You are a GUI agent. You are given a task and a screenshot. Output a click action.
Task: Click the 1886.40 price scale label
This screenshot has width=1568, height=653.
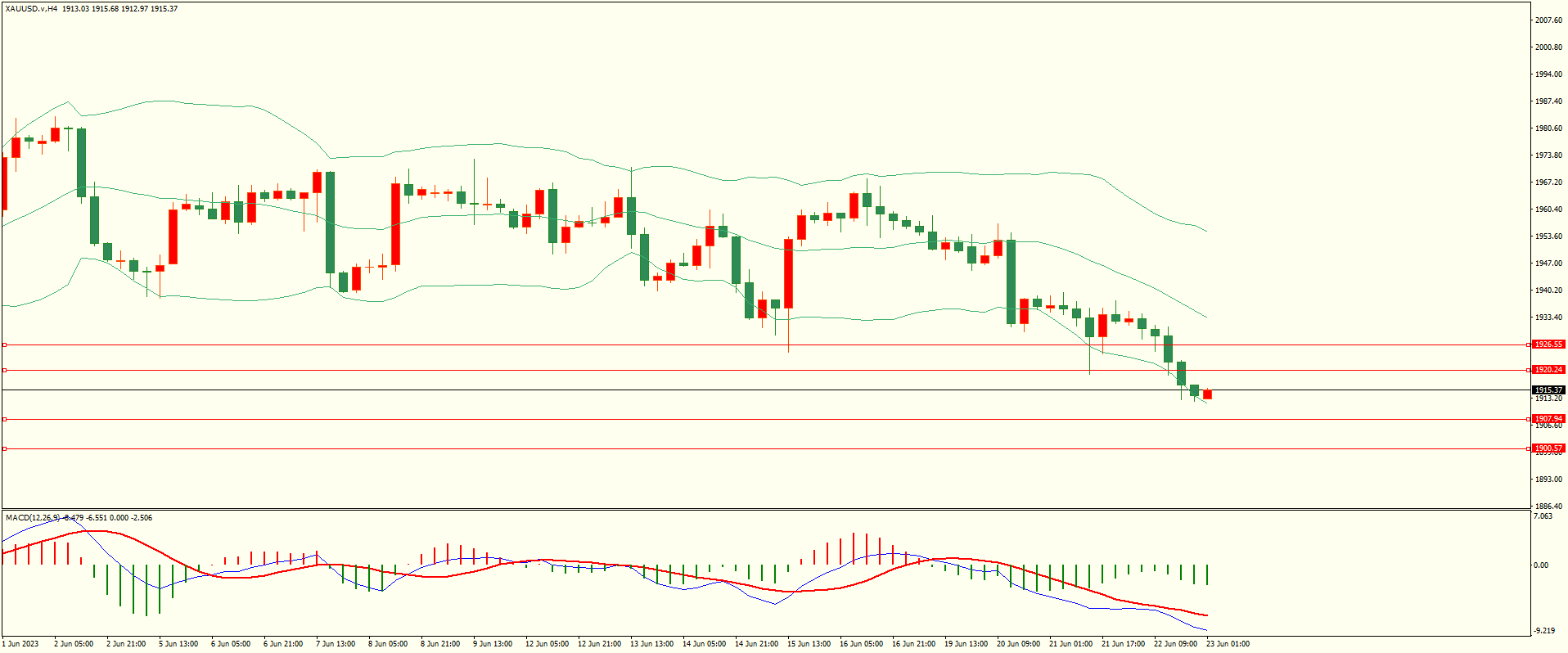1548,507
